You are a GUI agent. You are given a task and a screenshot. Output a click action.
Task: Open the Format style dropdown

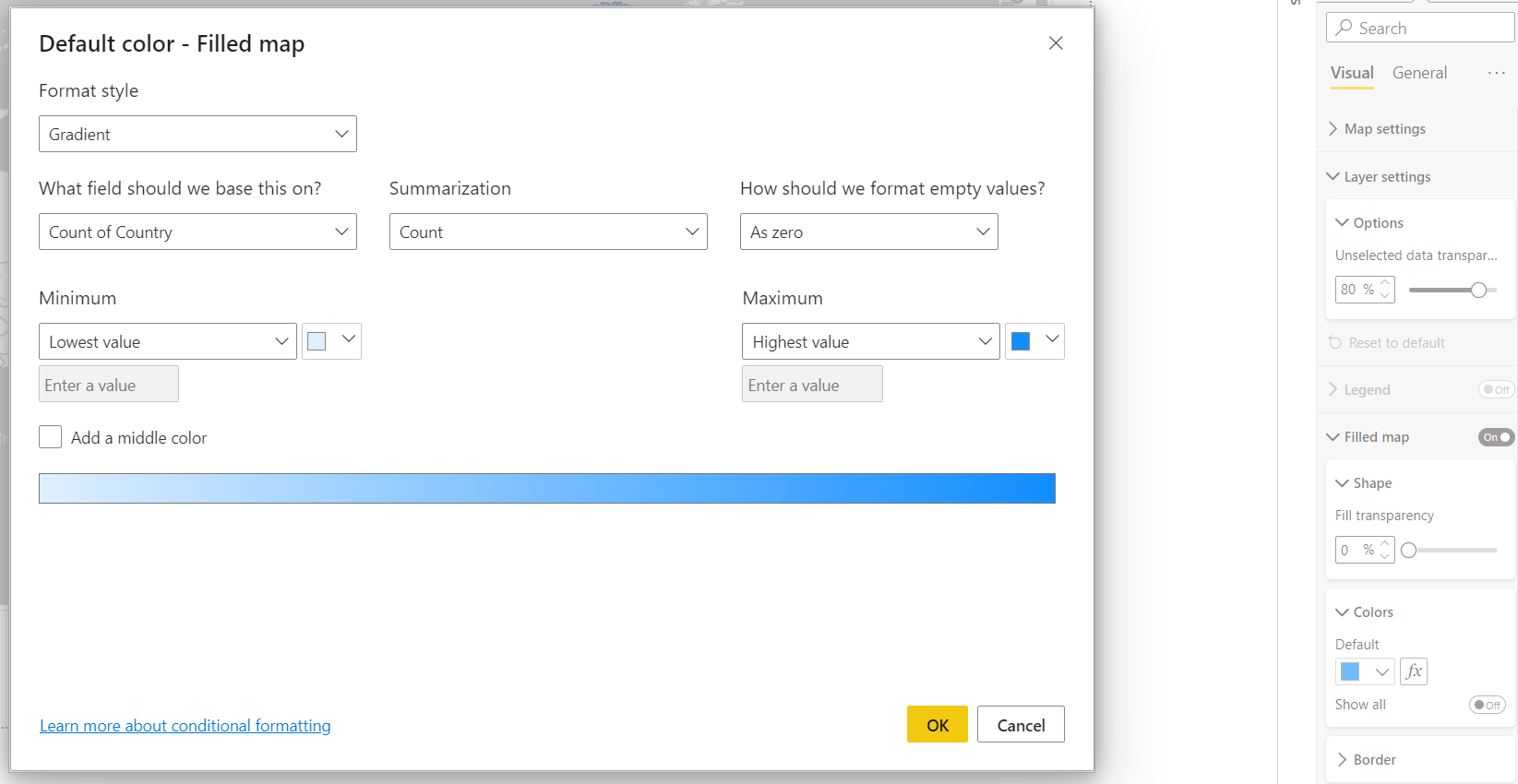(197, 134)
